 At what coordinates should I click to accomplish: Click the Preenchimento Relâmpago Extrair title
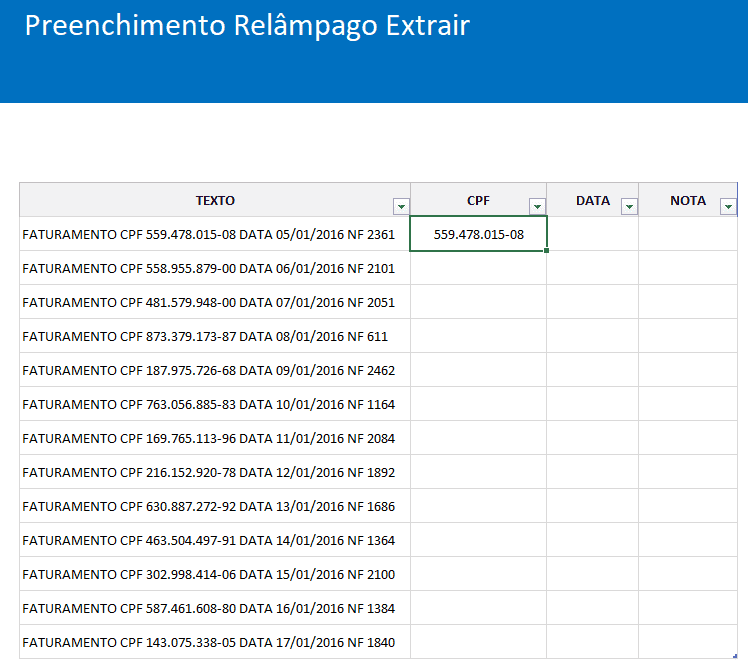click(247, 26)
